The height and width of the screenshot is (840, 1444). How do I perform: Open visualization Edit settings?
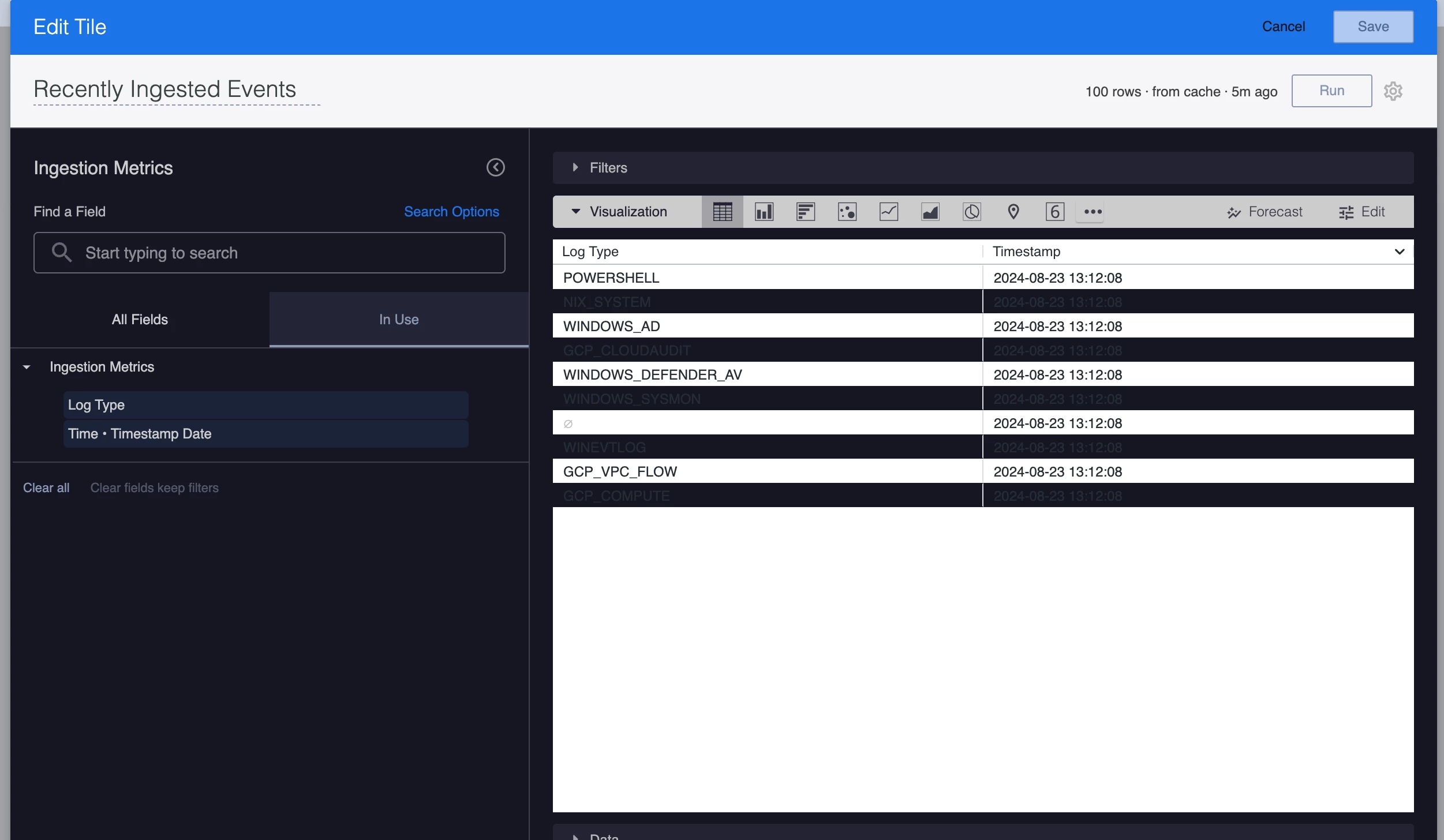1361,212
